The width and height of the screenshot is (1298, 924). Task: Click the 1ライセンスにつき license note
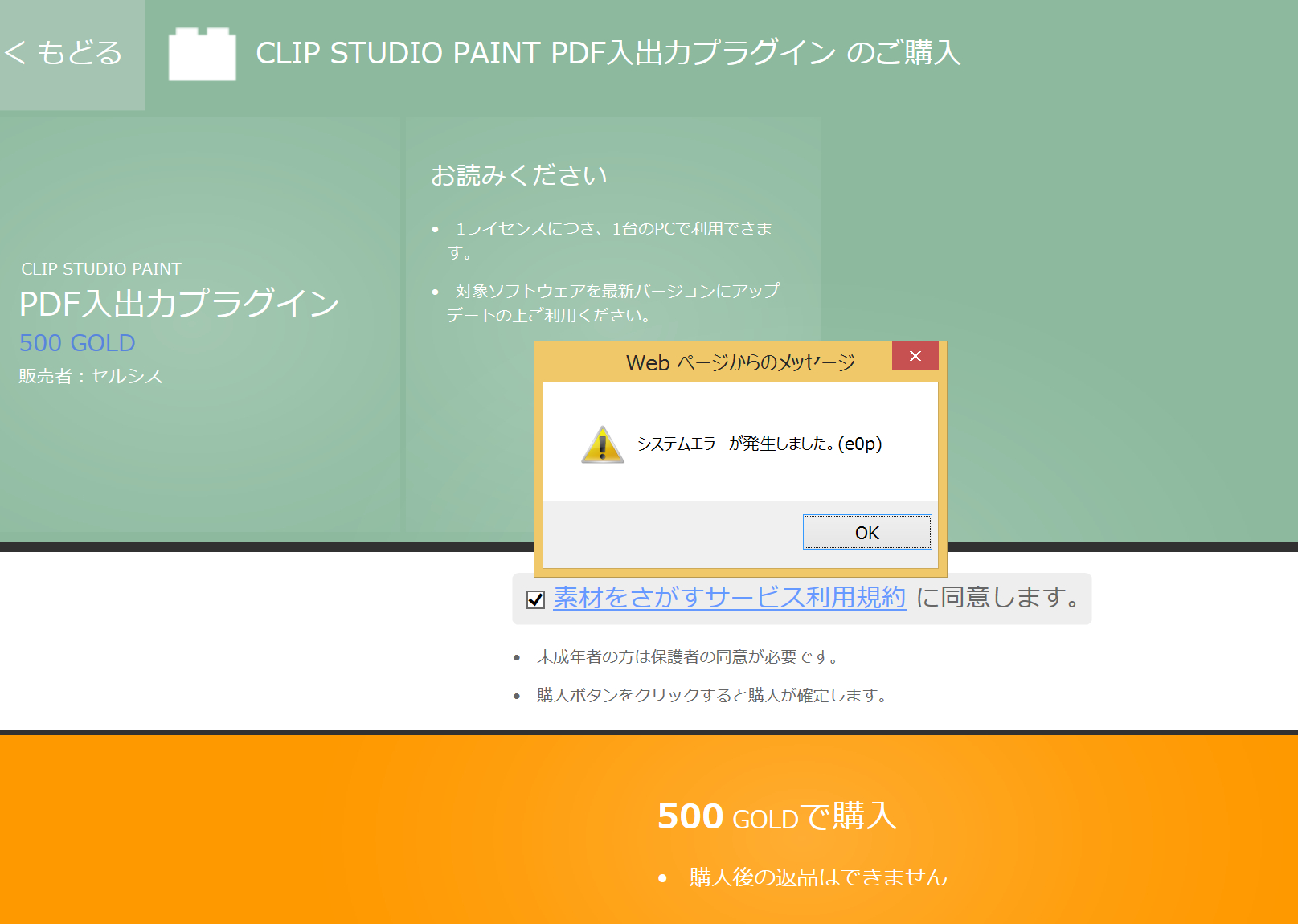(609, 240)
